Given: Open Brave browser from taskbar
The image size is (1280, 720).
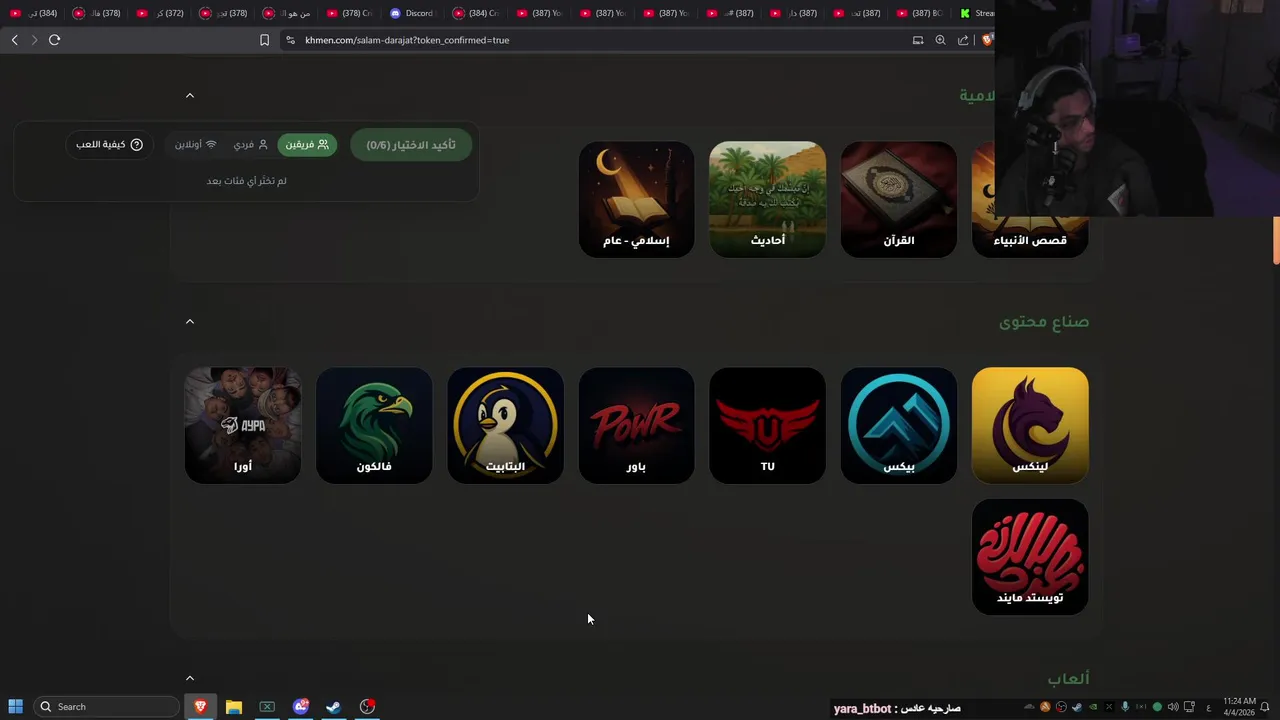Looking at the screenshot, I should click(200, 707).
